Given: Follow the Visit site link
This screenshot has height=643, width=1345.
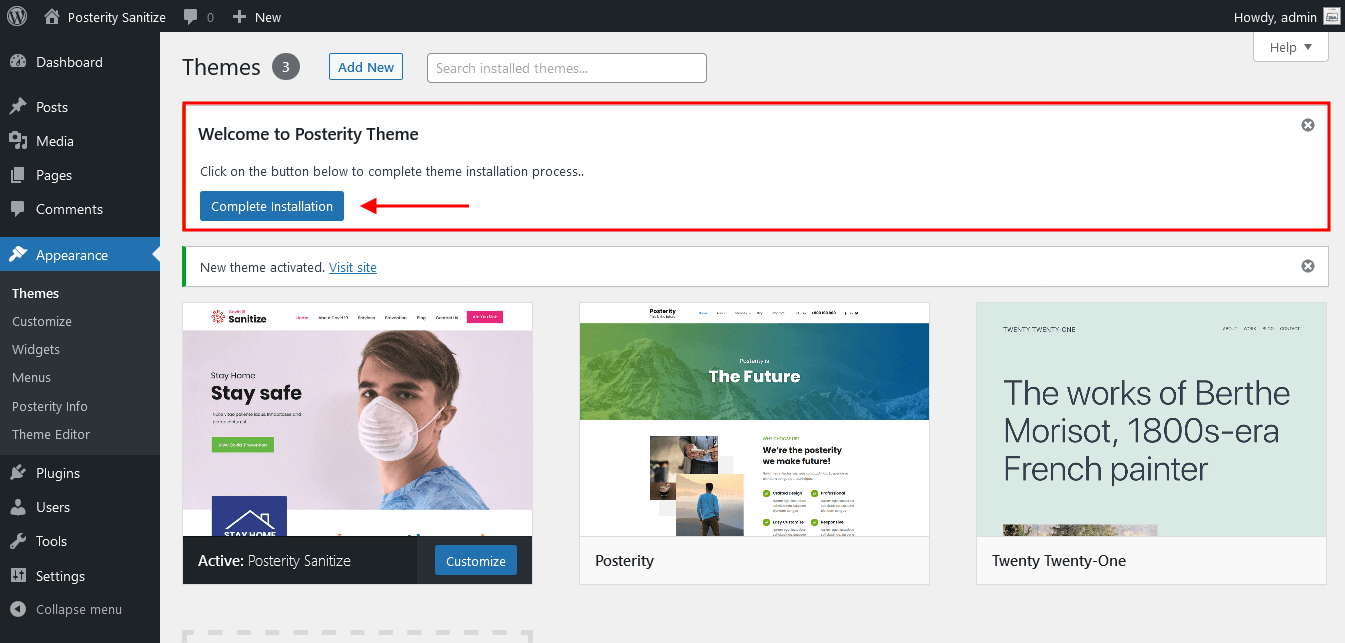Looking at the screenshot, I should (353, 267).
